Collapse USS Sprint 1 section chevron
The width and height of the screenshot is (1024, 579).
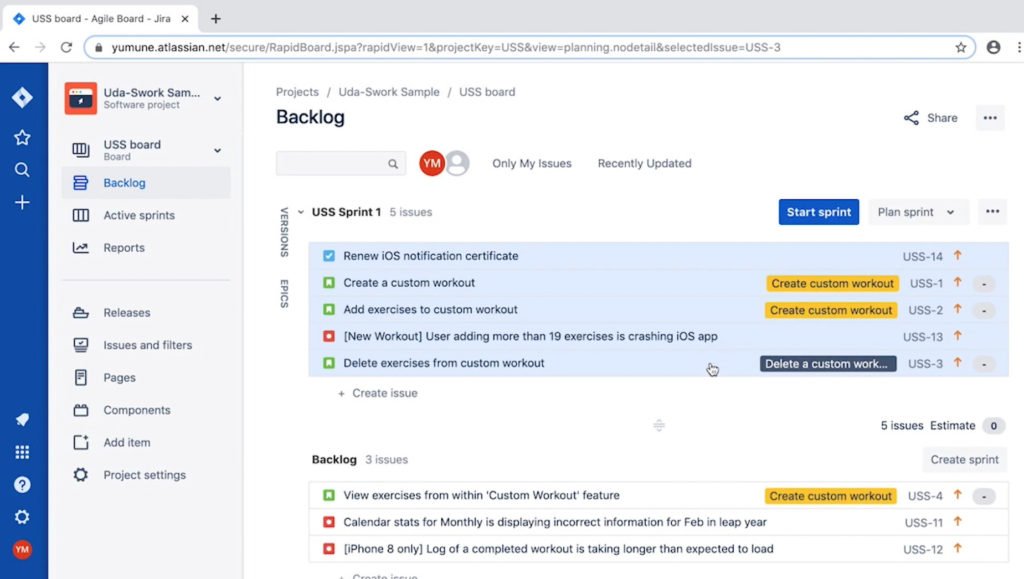[300, 212]
